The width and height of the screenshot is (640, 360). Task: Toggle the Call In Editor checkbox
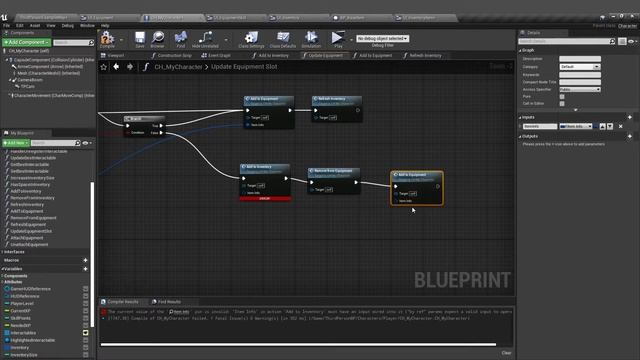tap(562, 104)
